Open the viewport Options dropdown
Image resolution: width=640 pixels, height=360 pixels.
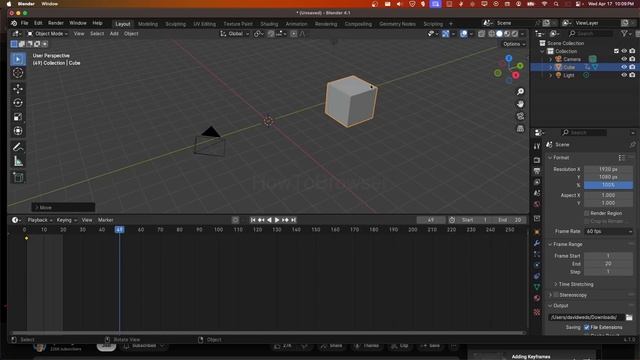click(514, 44)
